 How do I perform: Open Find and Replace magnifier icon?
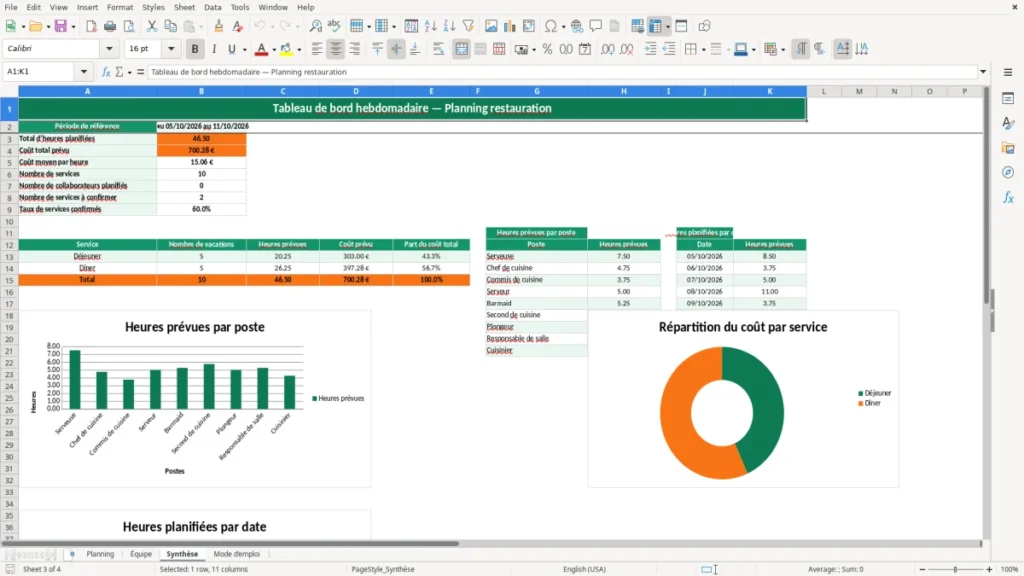[x=315, y=26]
